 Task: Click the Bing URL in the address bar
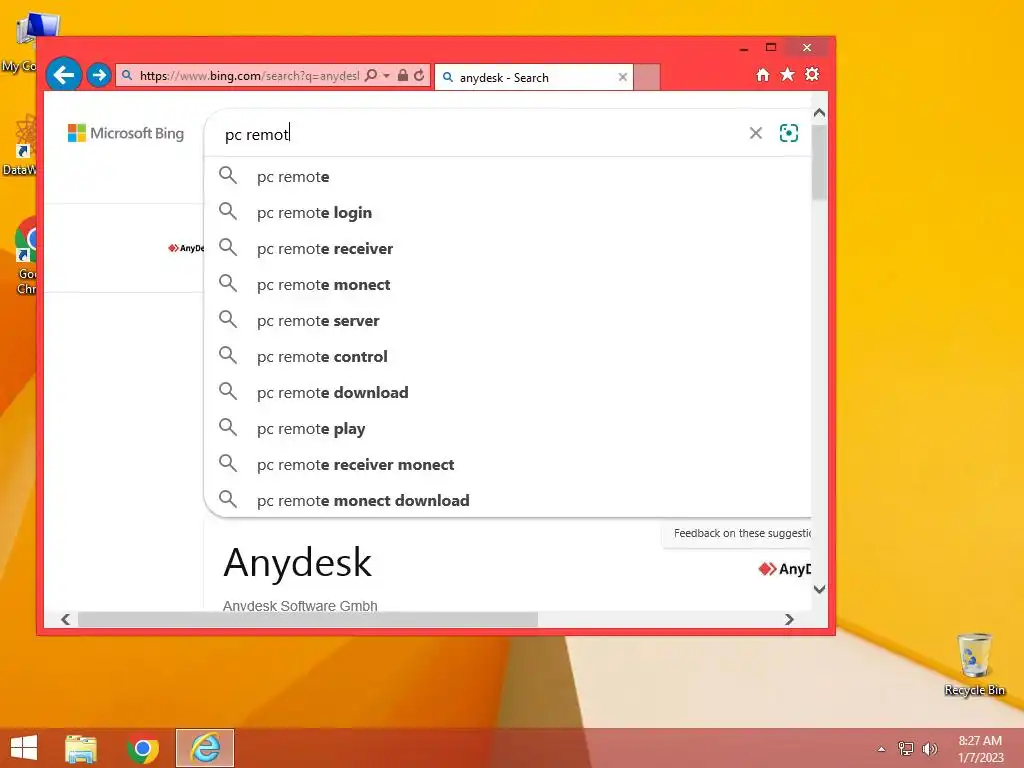[249, 76]
